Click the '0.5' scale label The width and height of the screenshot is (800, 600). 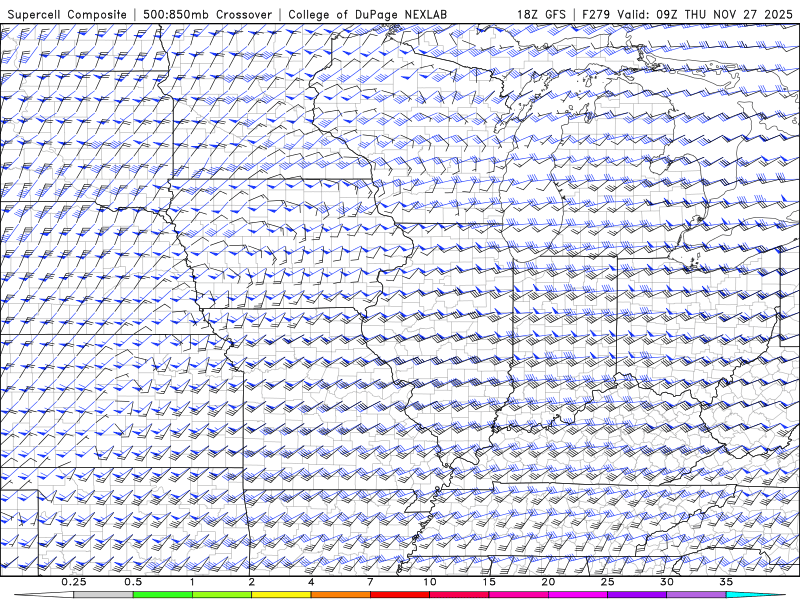coord(133,582)
